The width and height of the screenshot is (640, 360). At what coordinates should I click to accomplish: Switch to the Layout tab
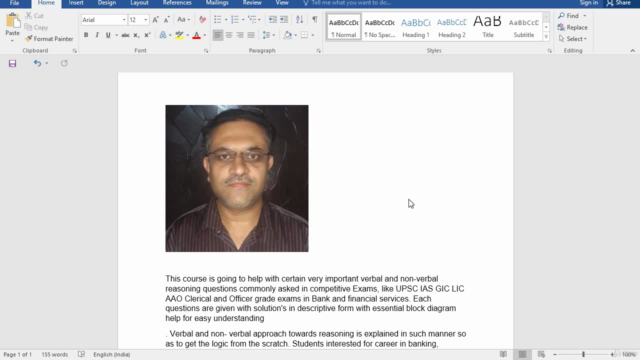tap(139, 3)
